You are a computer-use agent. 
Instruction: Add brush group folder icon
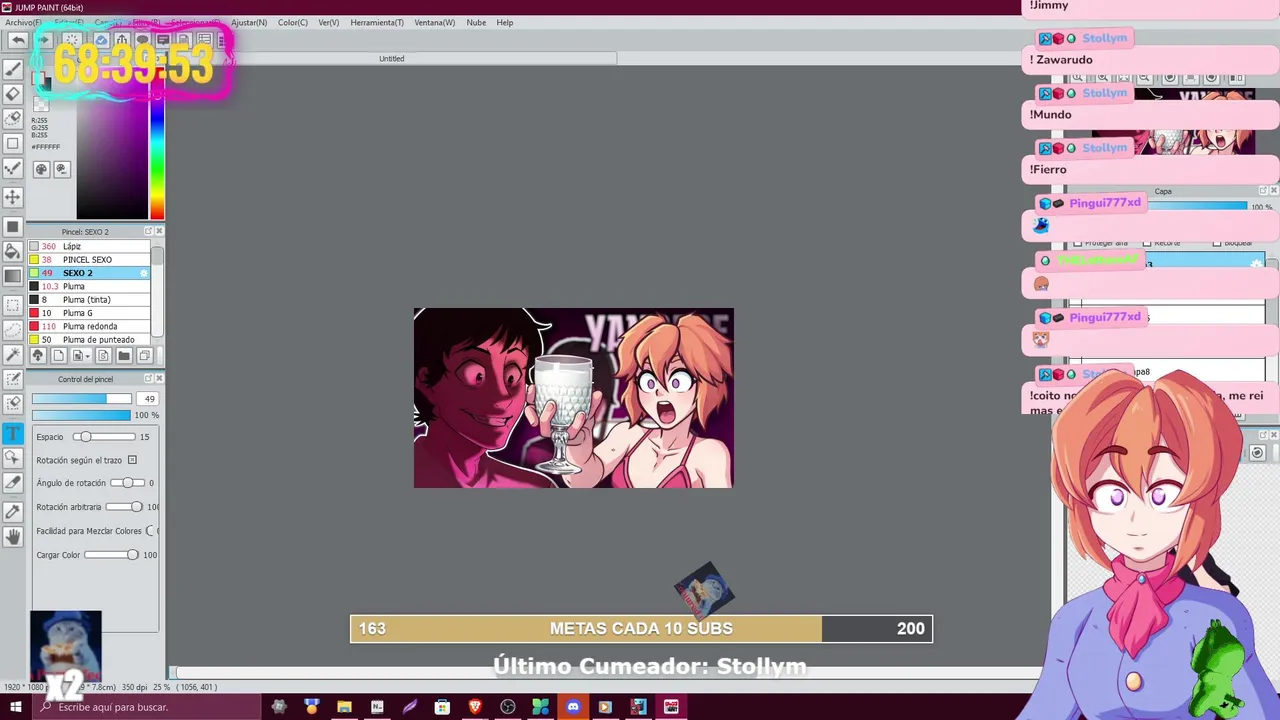124,355
